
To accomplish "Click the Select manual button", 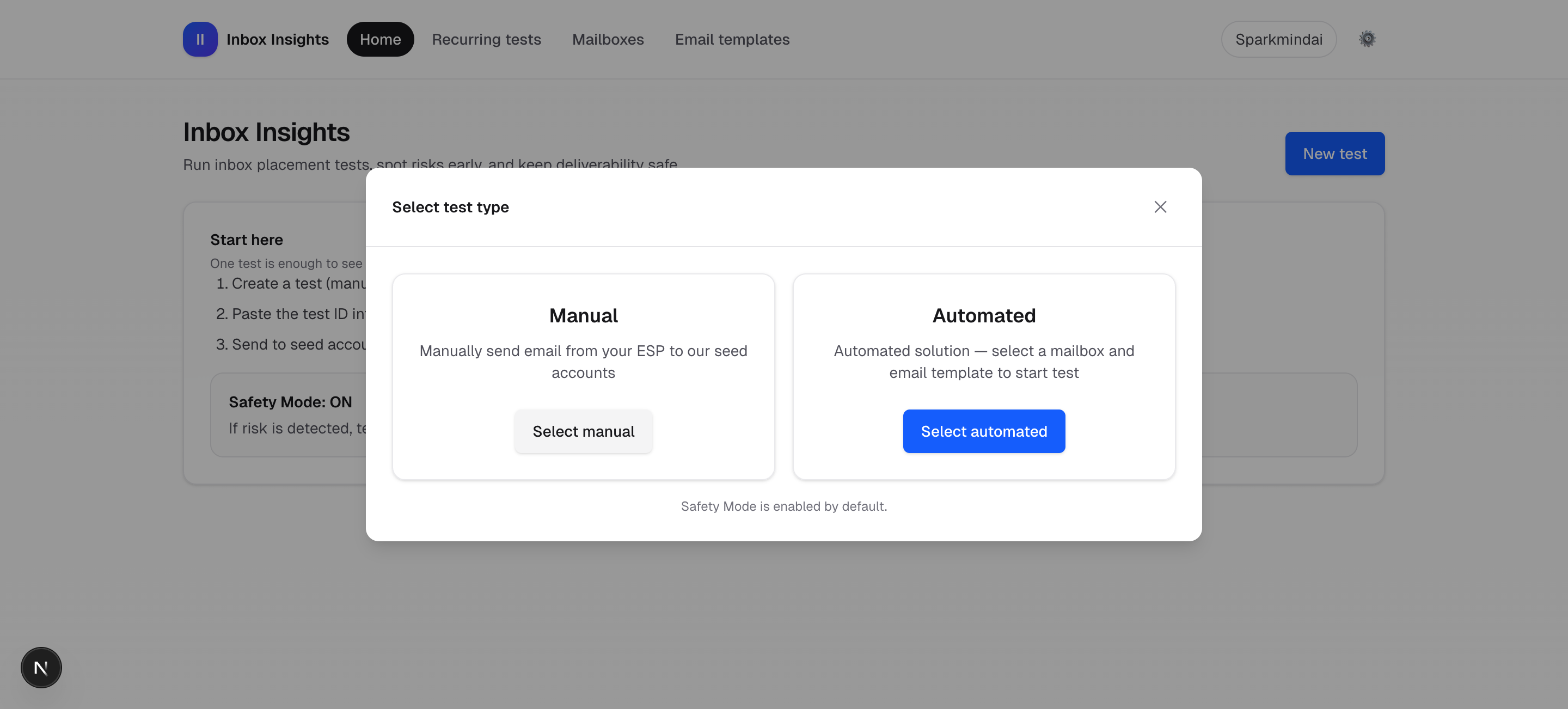I will [x=583, y=431].
